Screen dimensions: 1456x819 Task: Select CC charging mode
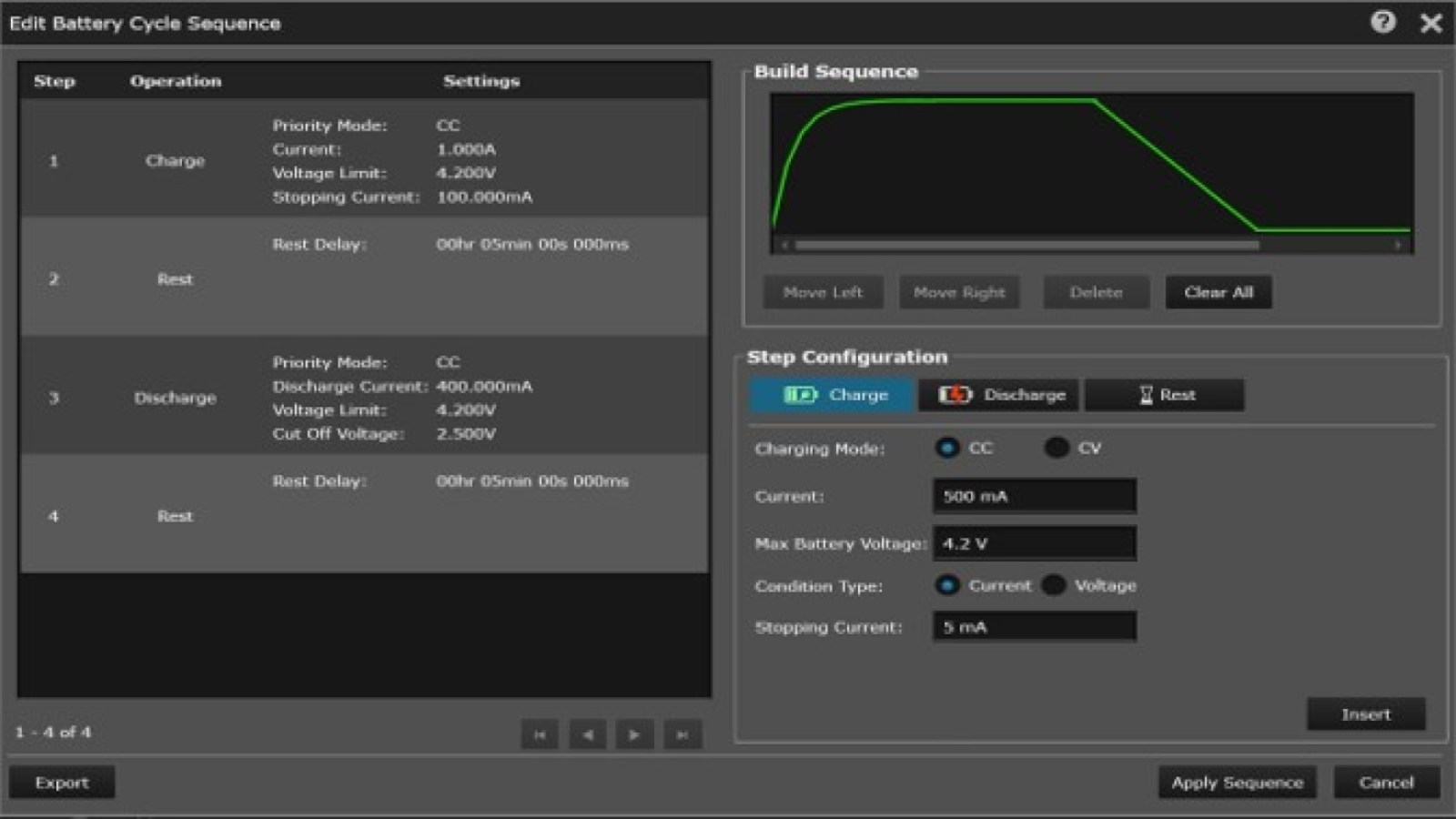(948, 448)
